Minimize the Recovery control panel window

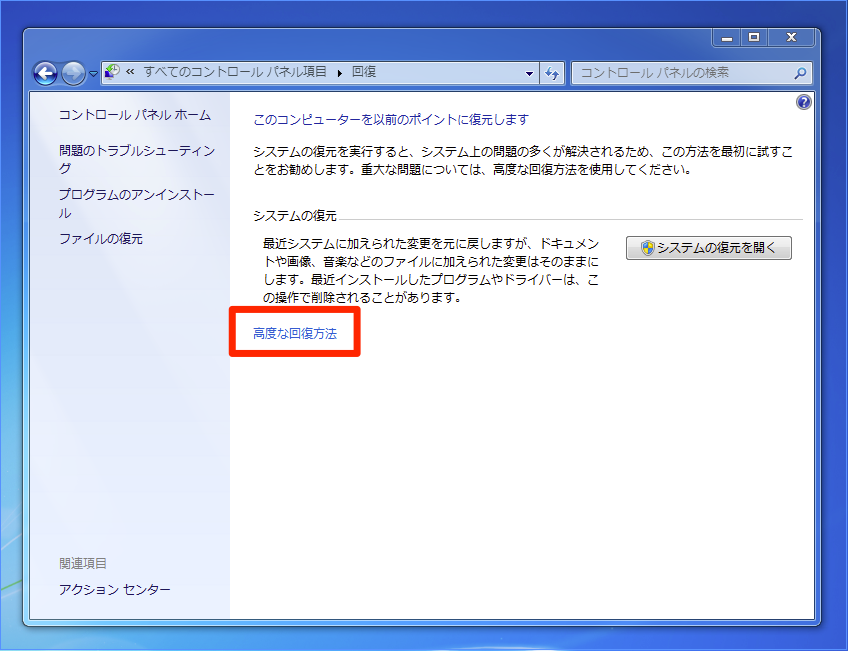[x=726, y=37]
